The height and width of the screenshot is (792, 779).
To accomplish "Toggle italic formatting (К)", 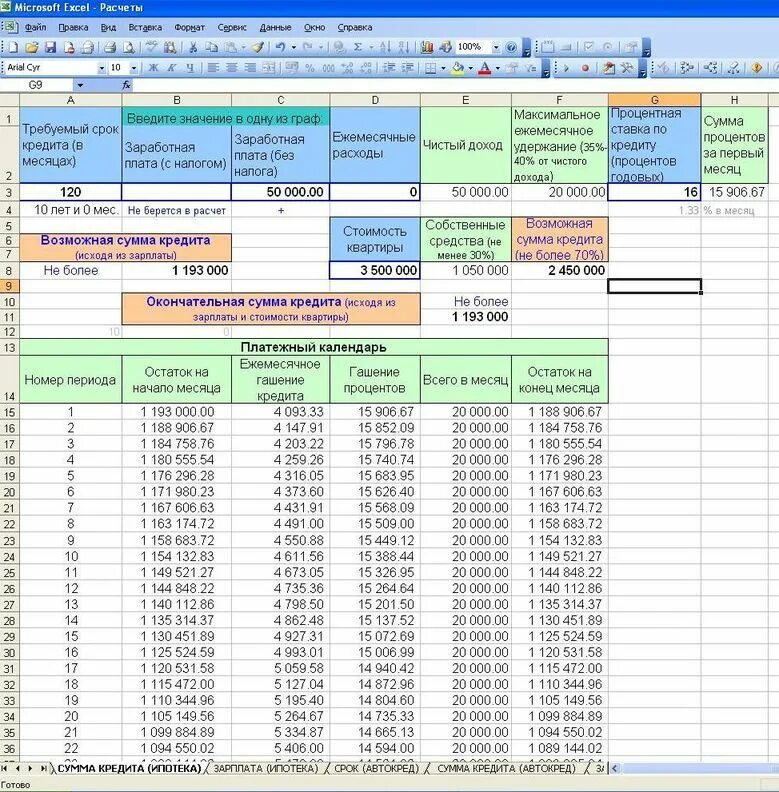I will point(172,68).
